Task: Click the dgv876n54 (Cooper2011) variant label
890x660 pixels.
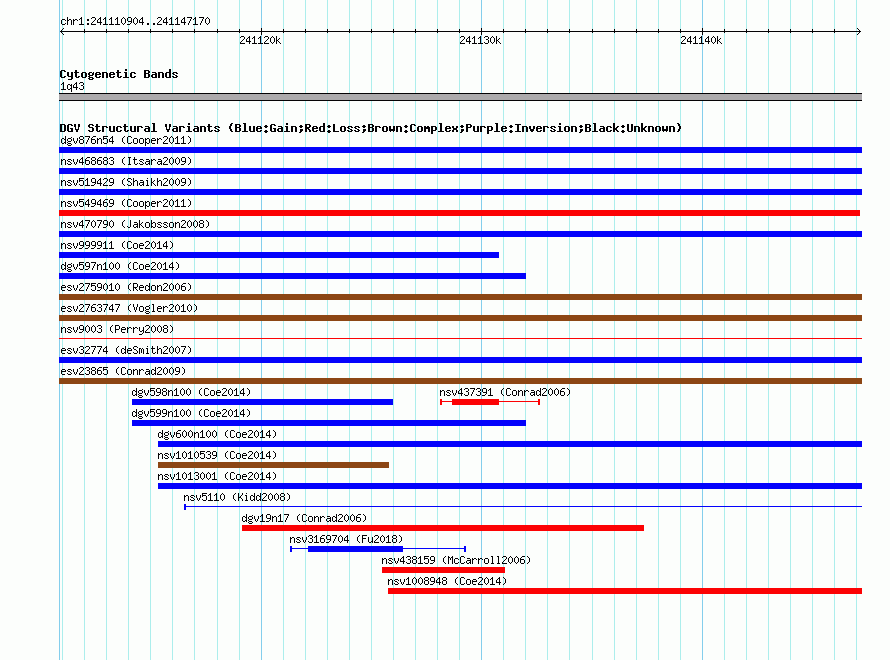Action: (126, 140)
